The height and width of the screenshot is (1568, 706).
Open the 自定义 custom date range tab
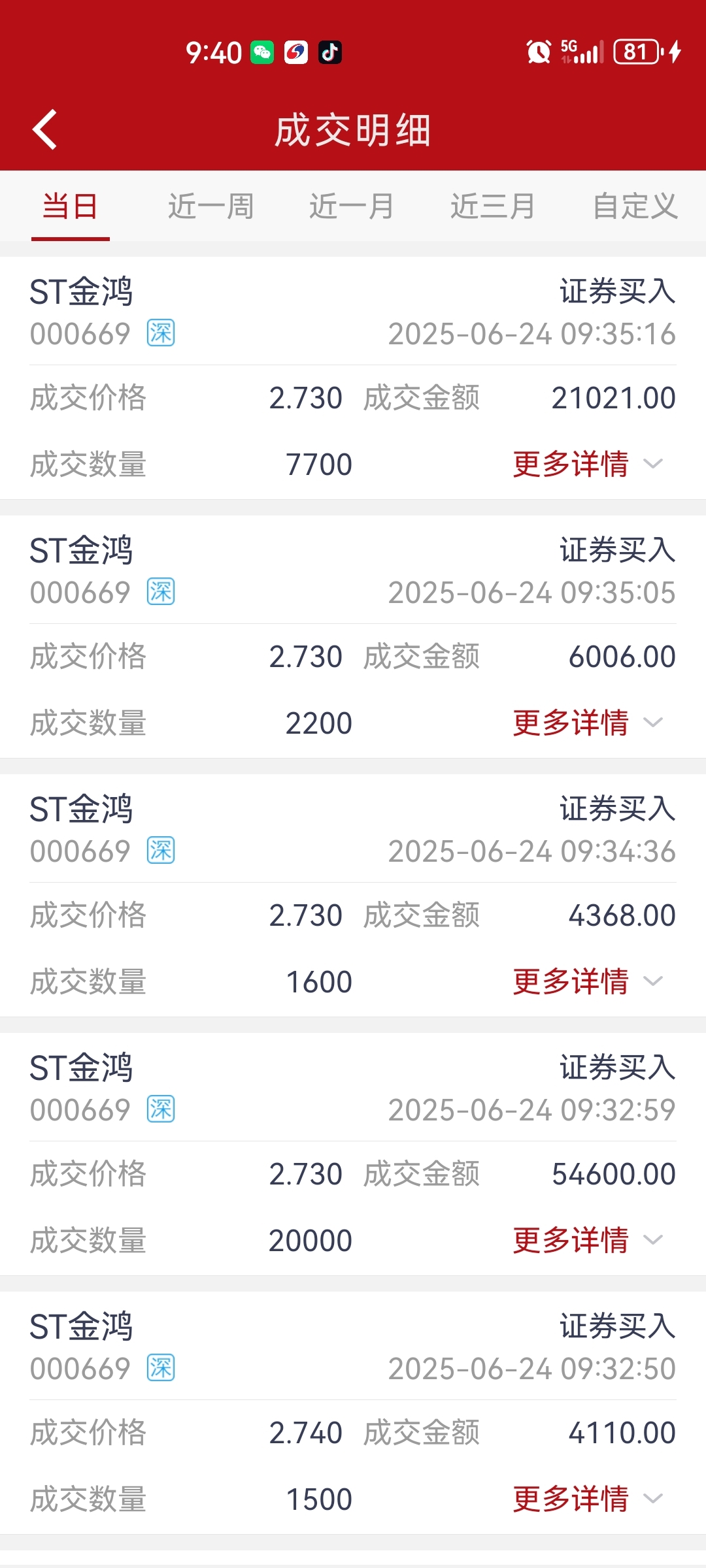point(635,206)
